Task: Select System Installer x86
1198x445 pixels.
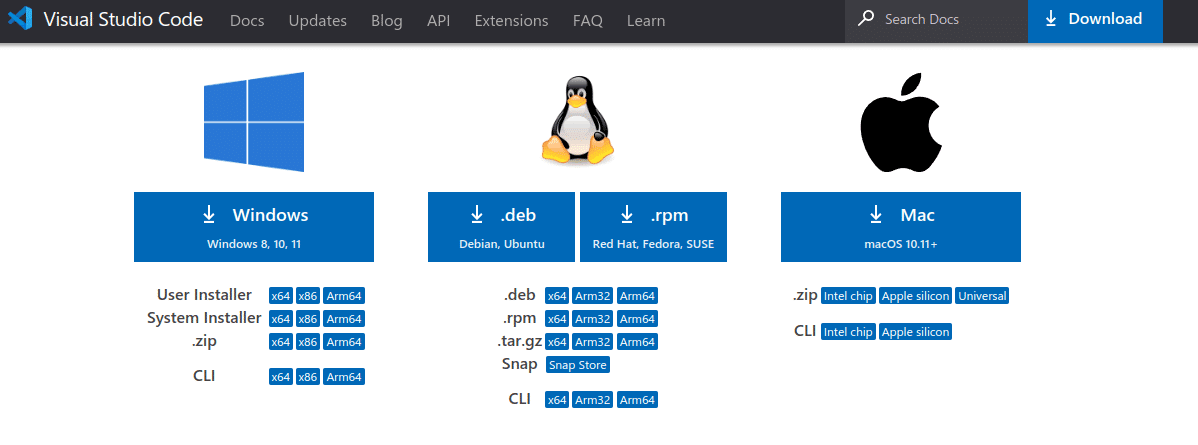Action: (308, 319)
